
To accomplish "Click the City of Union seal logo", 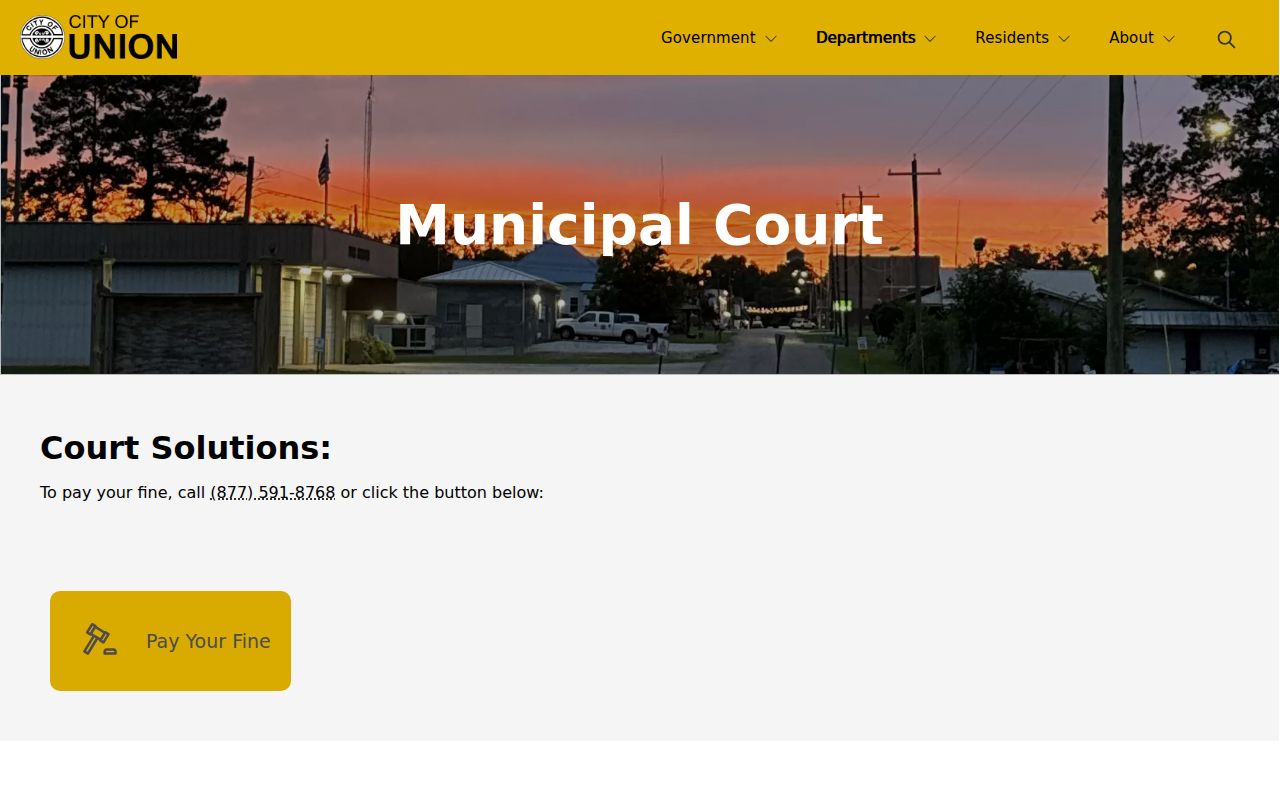I will (x=42, y=37).
